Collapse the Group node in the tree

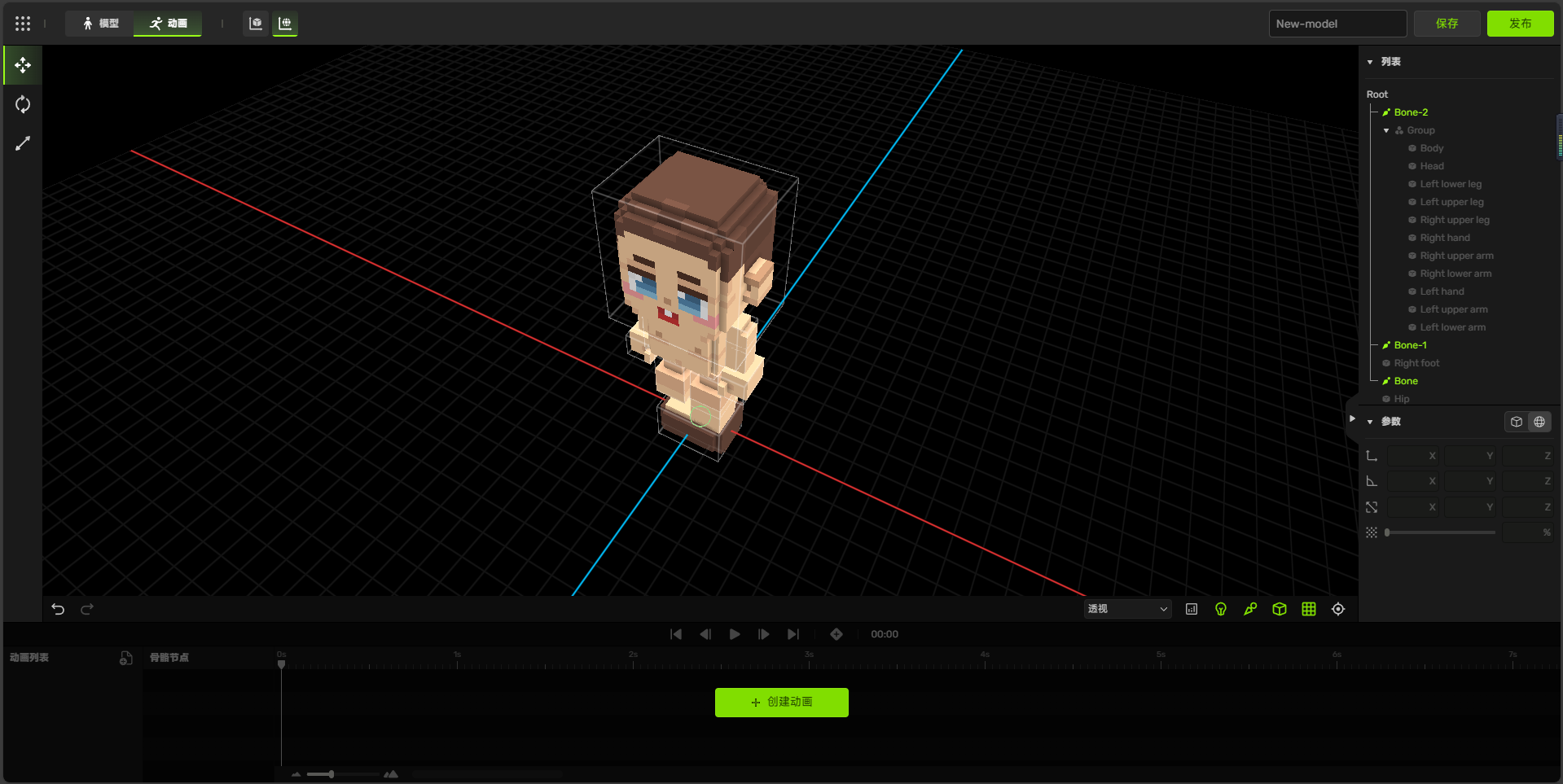click(x=1386, y=130)
